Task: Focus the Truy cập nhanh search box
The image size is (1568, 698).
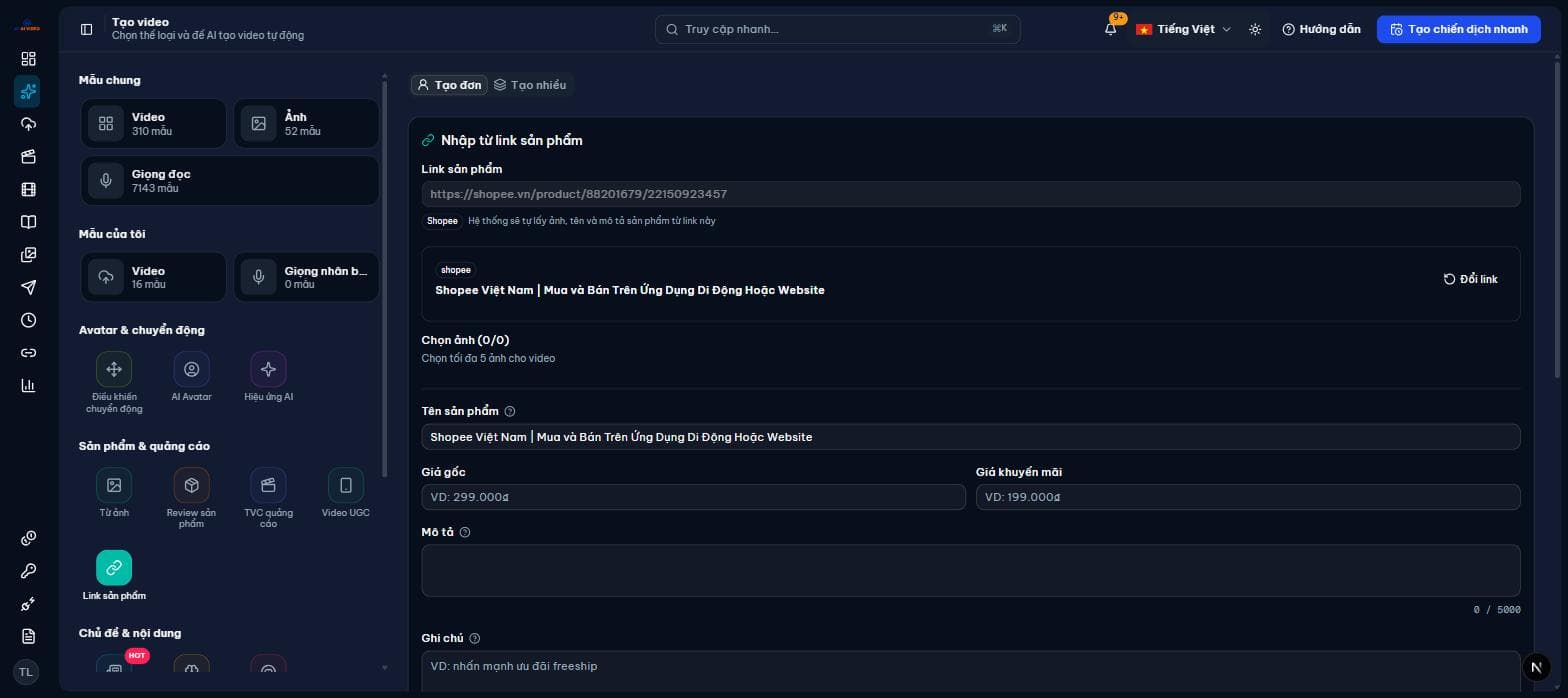Action: tap(838, 29)
